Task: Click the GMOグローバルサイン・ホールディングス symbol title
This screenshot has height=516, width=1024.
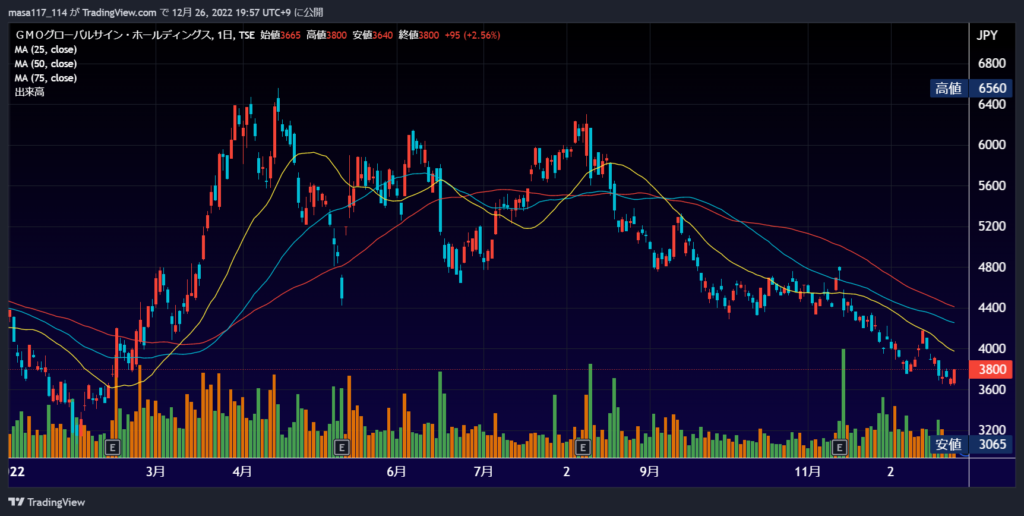Action: (112, 35)
